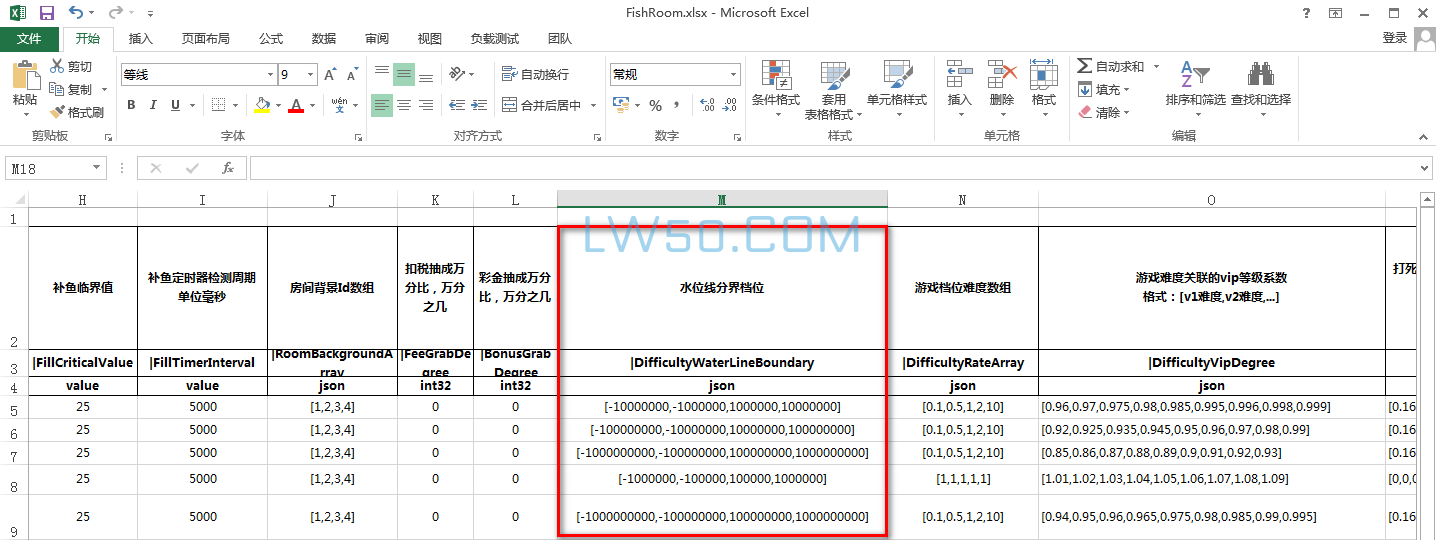Toggle Bold formatting
Screen dimensions: 1436x540
131,105
